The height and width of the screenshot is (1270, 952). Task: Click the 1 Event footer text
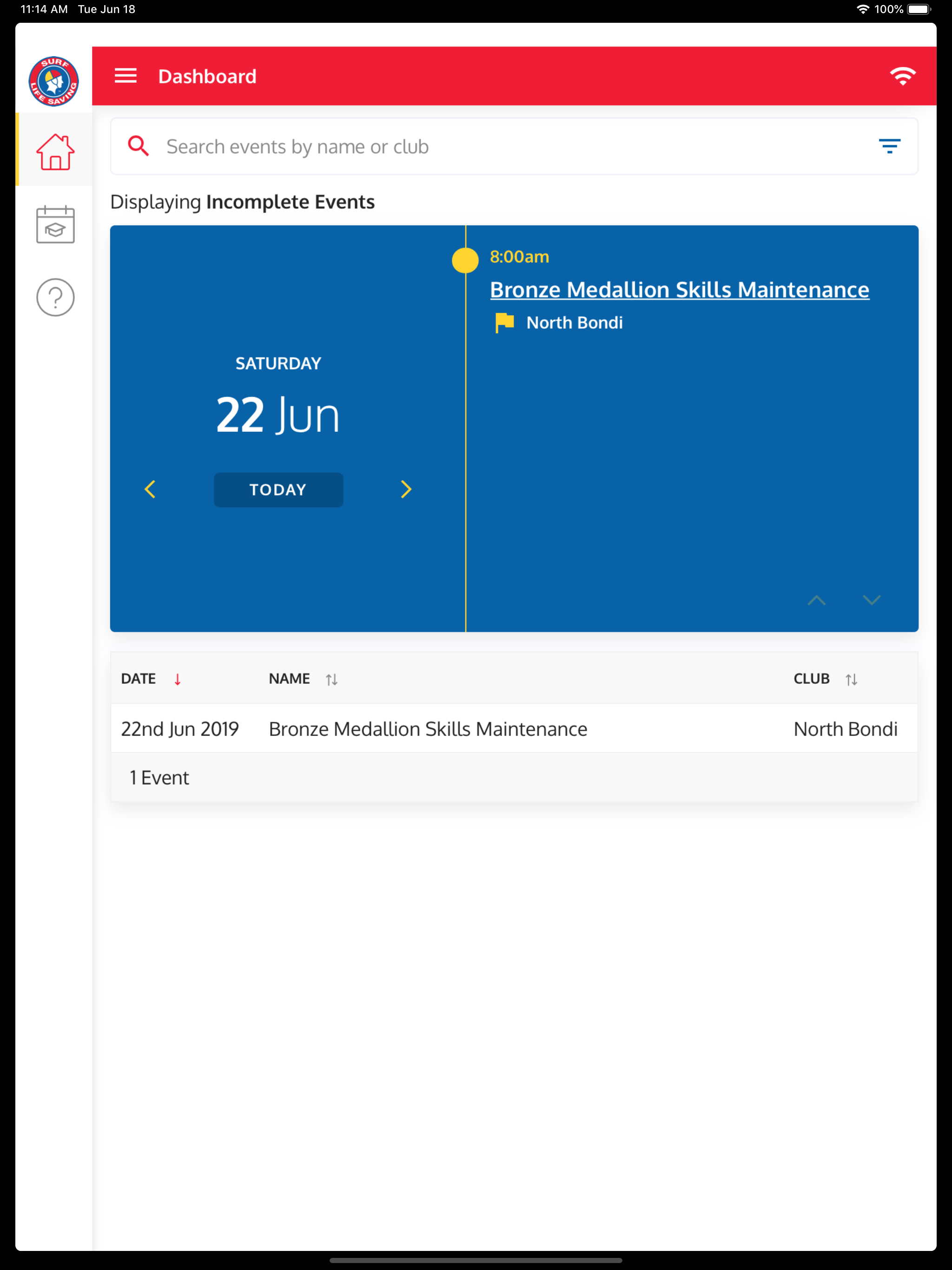159,777
